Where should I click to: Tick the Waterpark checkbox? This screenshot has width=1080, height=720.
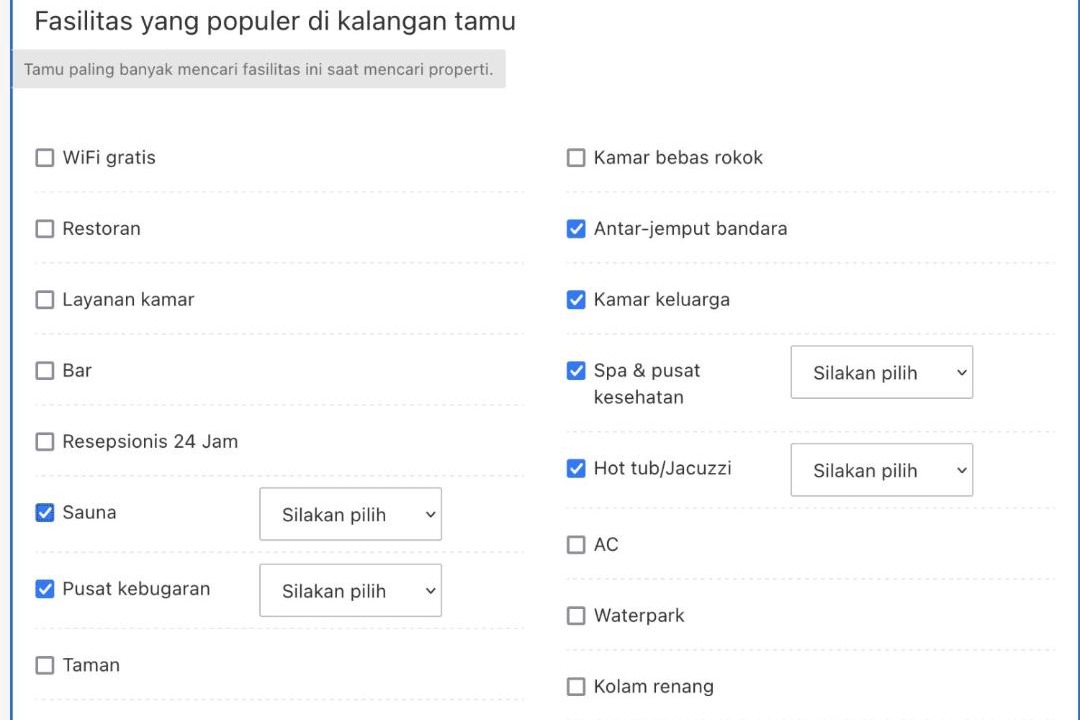tap(576, 616)
